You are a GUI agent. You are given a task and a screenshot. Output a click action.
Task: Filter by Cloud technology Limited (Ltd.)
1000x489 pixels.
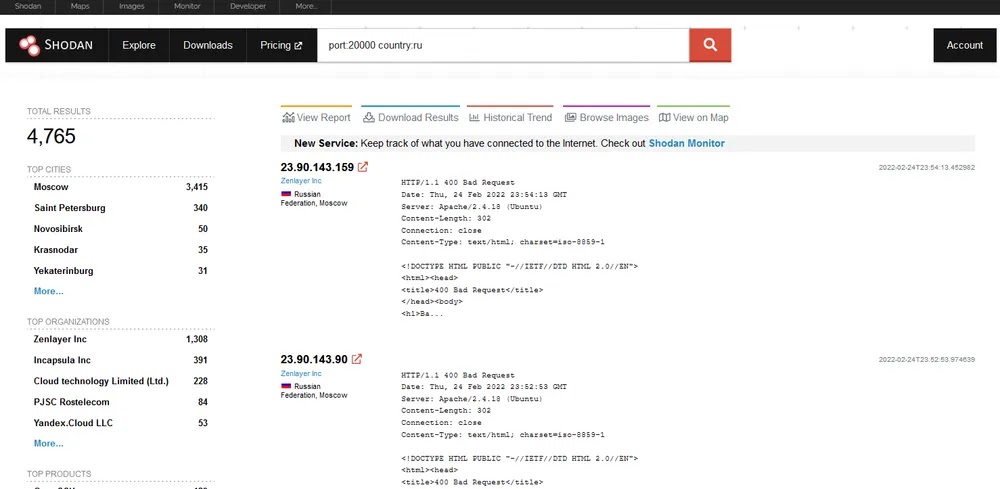[x=101, y=381]
